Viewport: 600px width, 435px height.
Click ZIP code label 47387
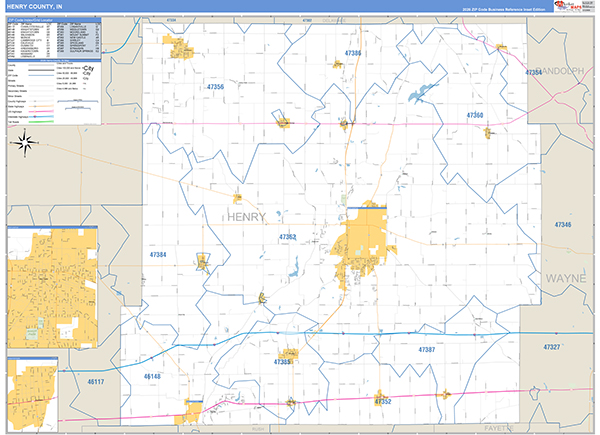pyautogui.click(x=427, y=349)
